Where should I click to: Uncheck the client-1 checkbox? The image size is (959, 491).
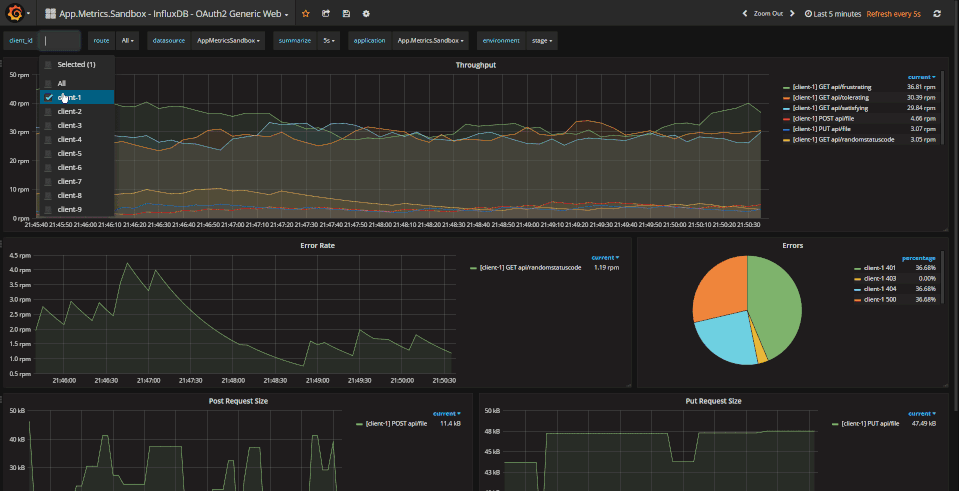click(48, 97)
